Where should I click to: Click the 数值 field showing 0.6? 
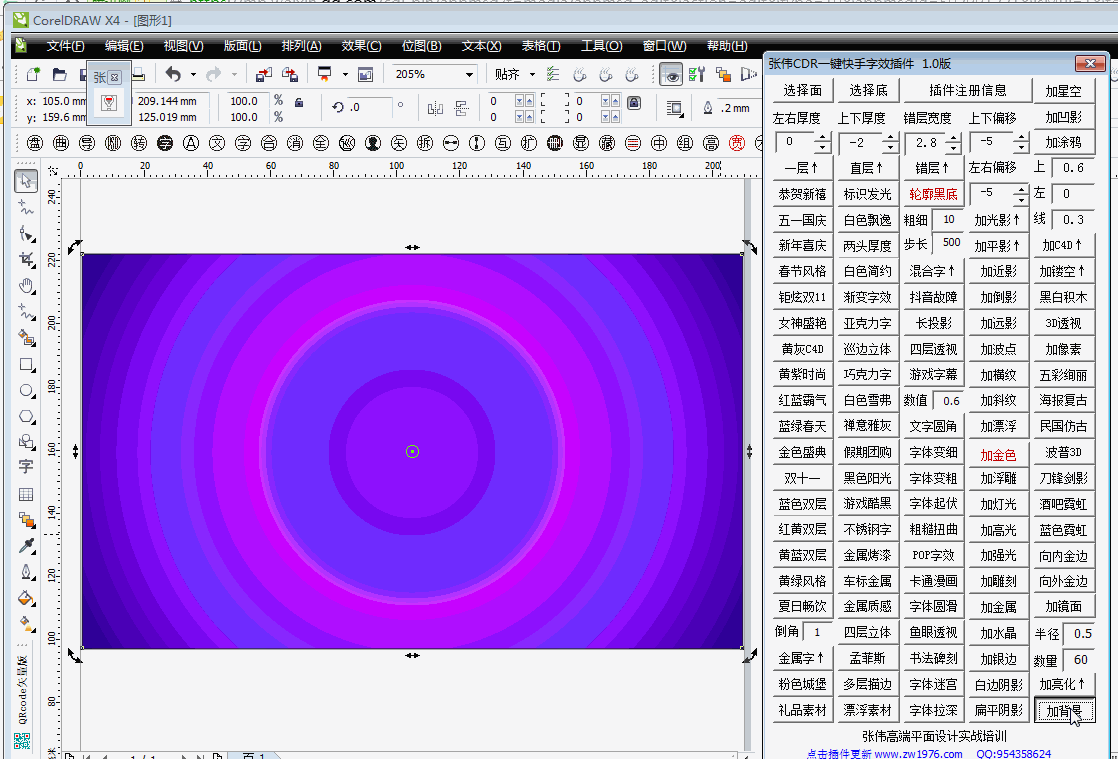(948, 401)
